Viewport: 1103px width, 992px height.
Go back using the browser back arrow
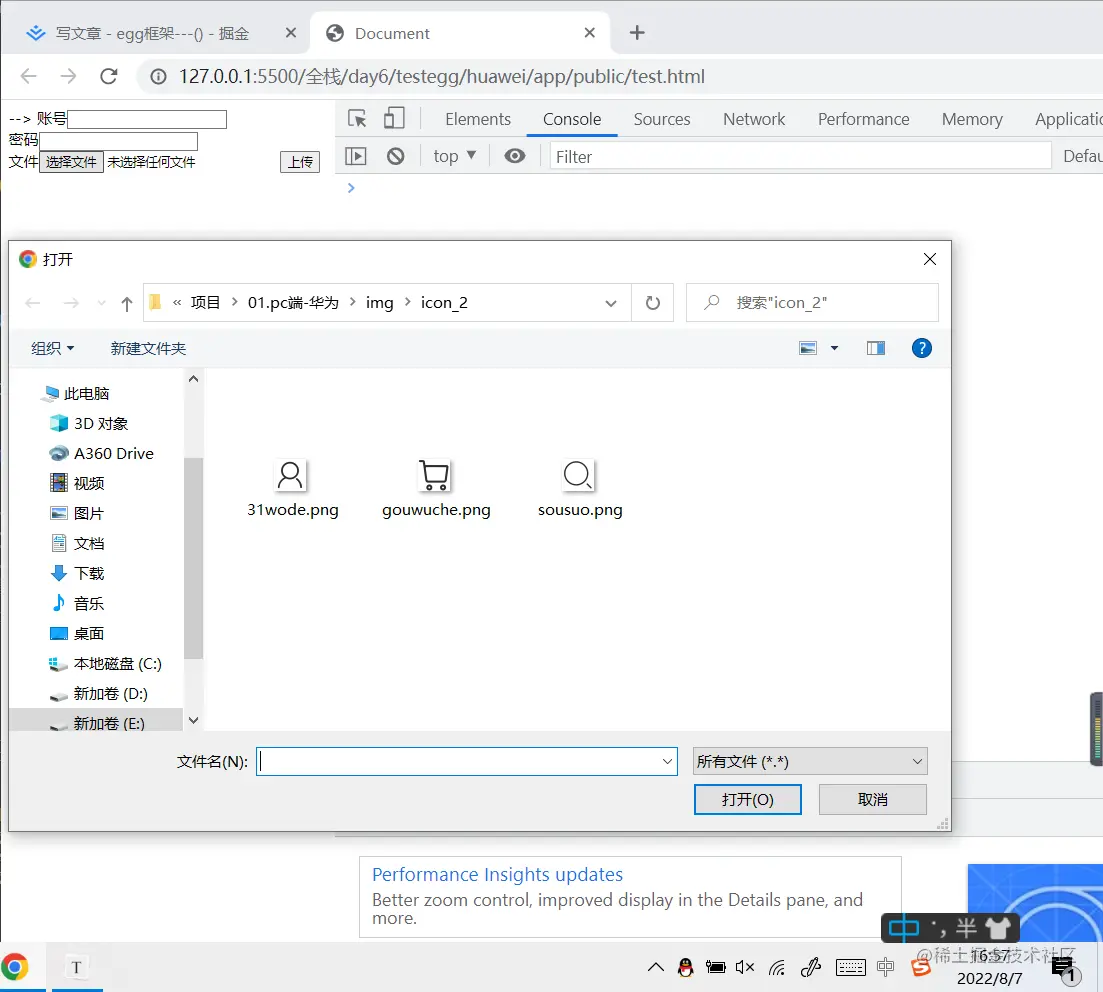[28, 76]
